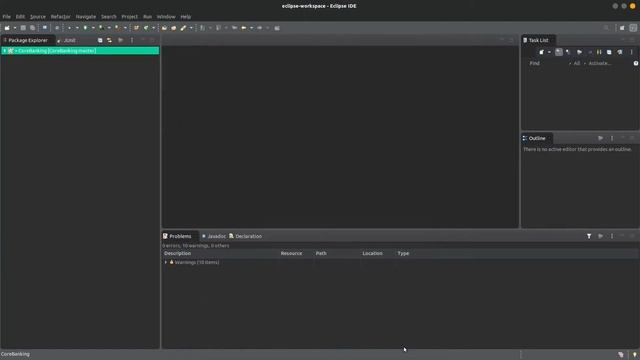Open the External Tools dropdown arrow
The image size is (640, 360).
(x=125, y=28)
